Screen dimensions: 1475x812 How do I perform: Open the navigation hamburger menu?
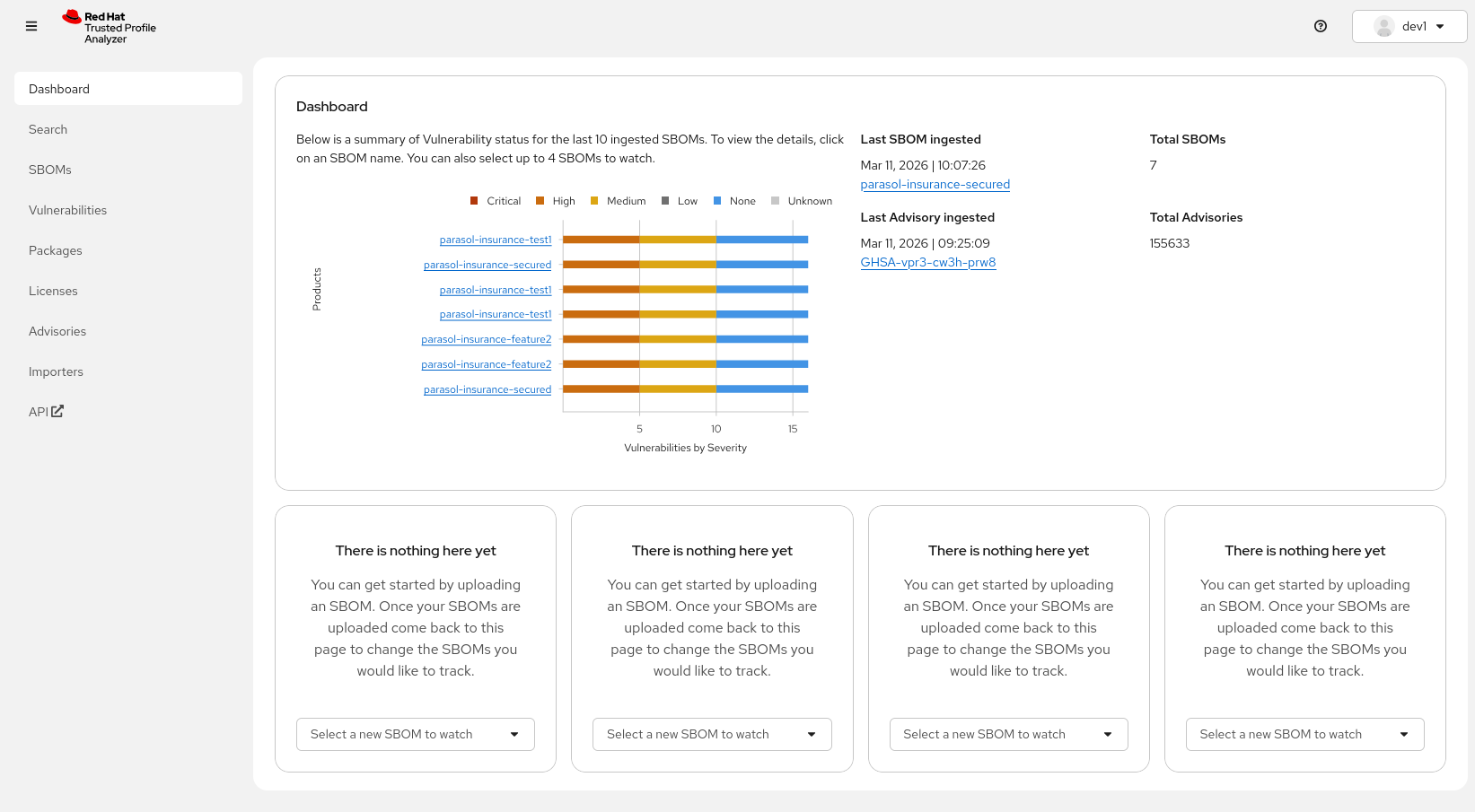click(x=31, y=26)
